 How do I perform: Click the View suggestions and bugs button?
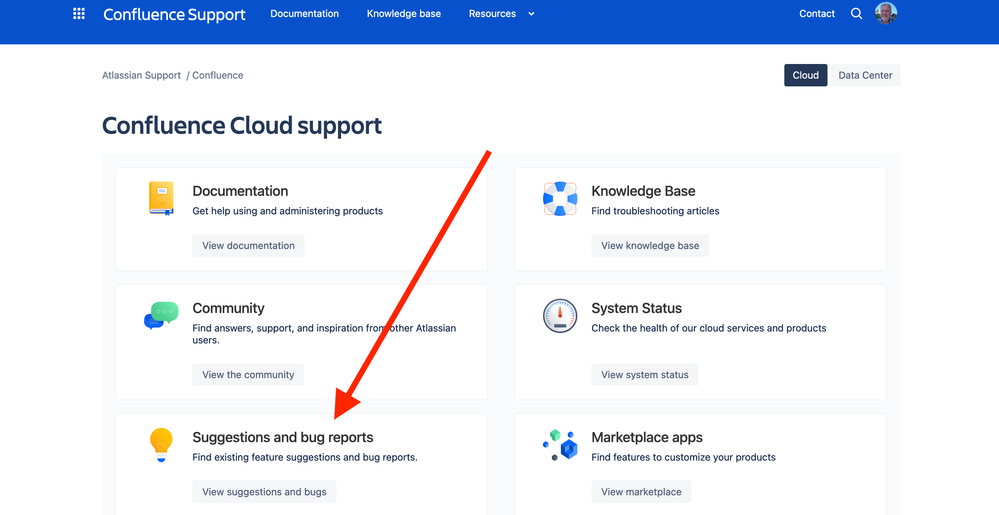point(264,492)
